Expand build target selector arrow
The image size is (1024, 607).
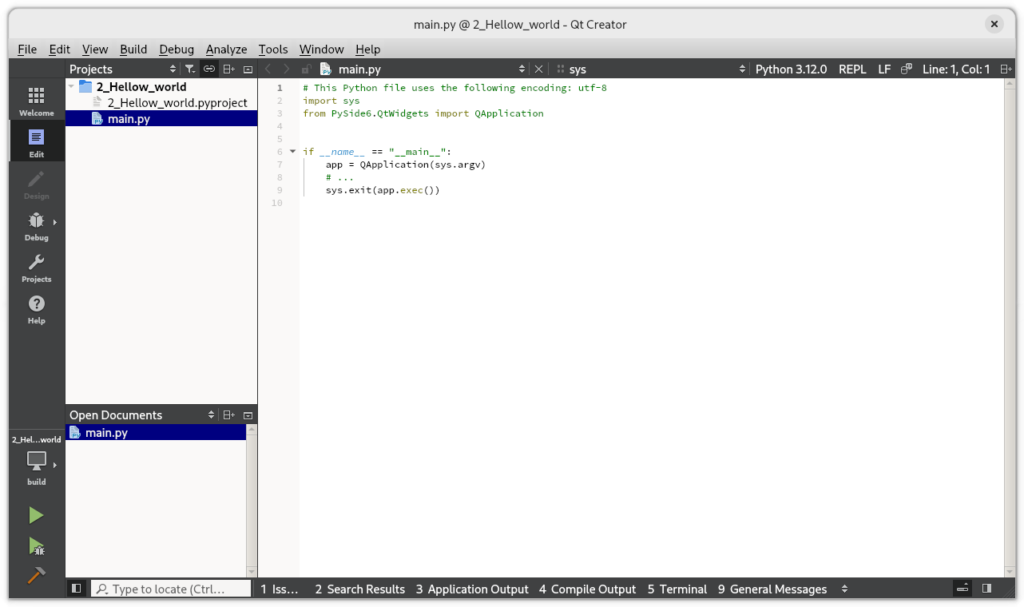coord(55,465)
